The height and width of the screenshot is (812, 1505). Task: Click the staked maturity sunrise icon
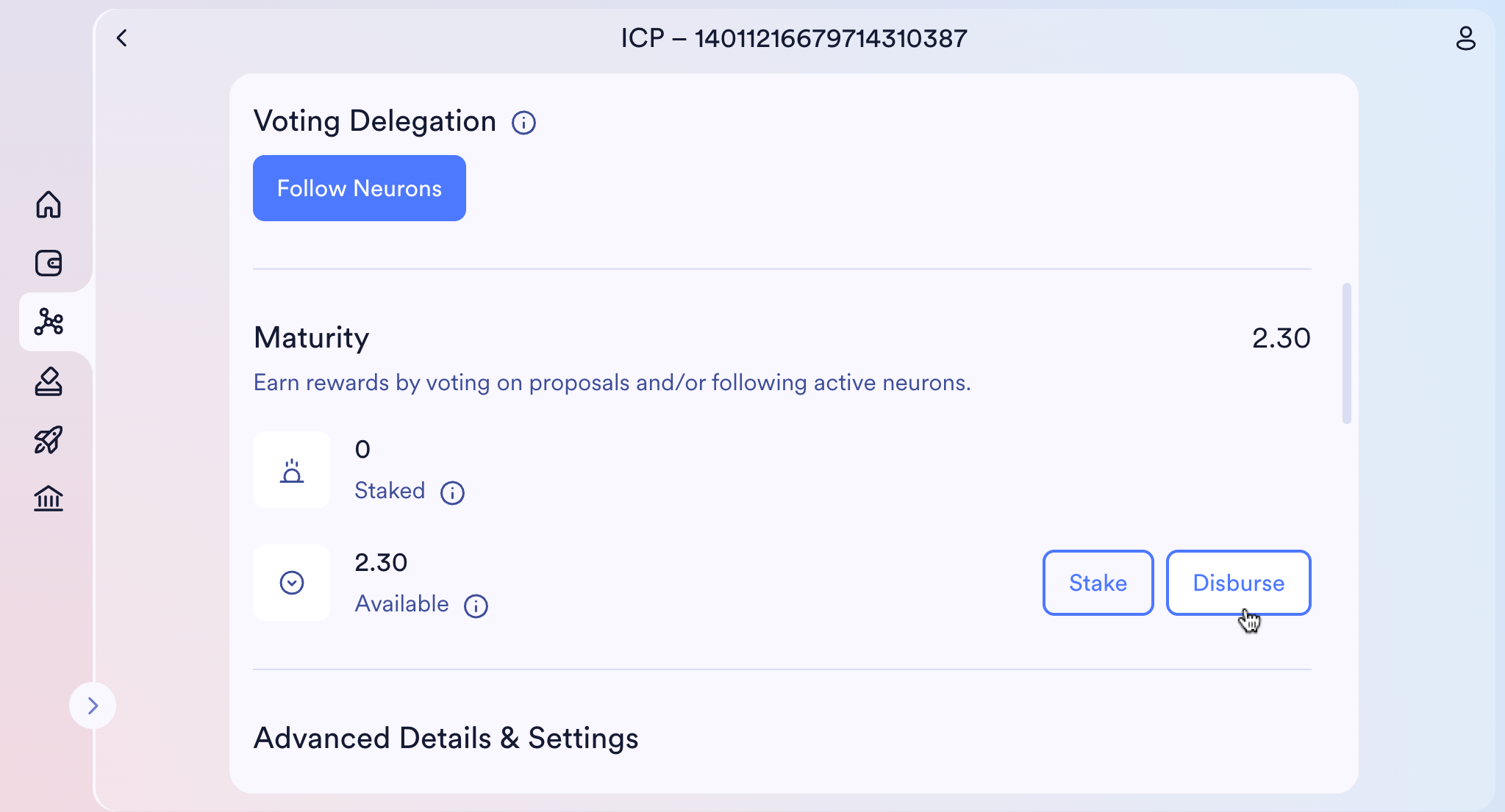pos(292,470)
